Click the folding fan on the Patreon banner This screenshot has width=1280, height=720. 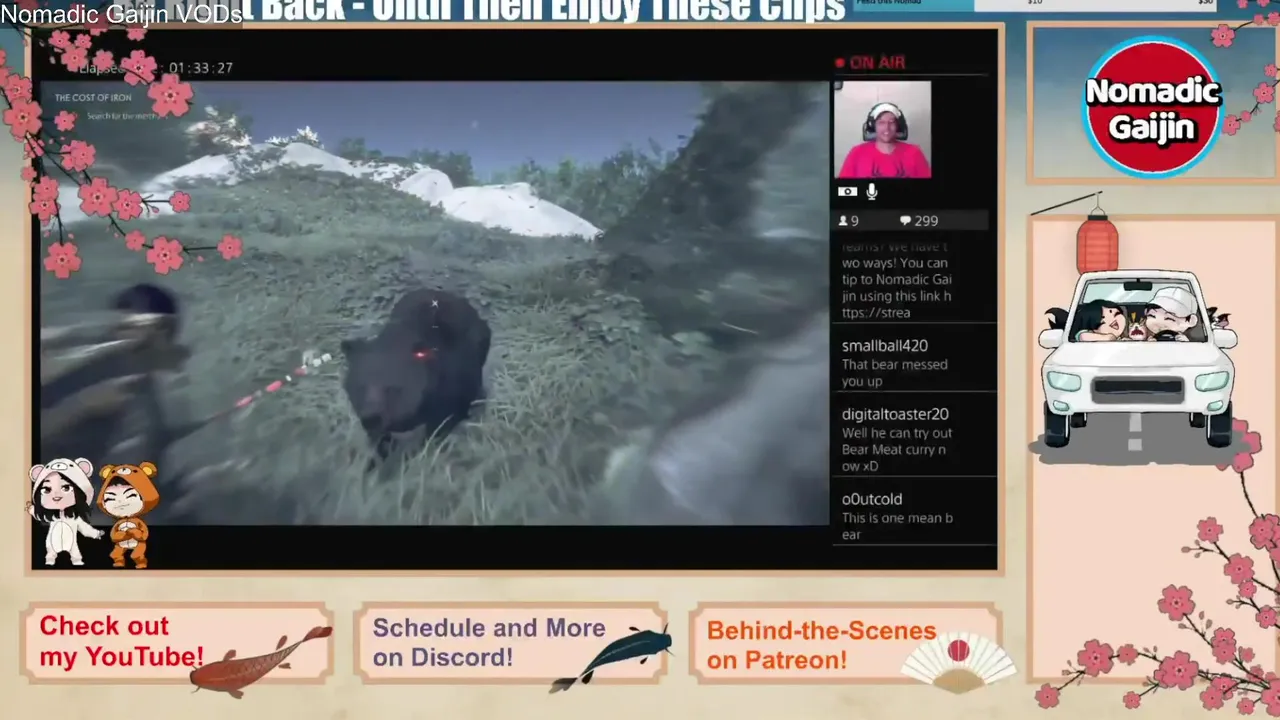[x=958, y=661]
